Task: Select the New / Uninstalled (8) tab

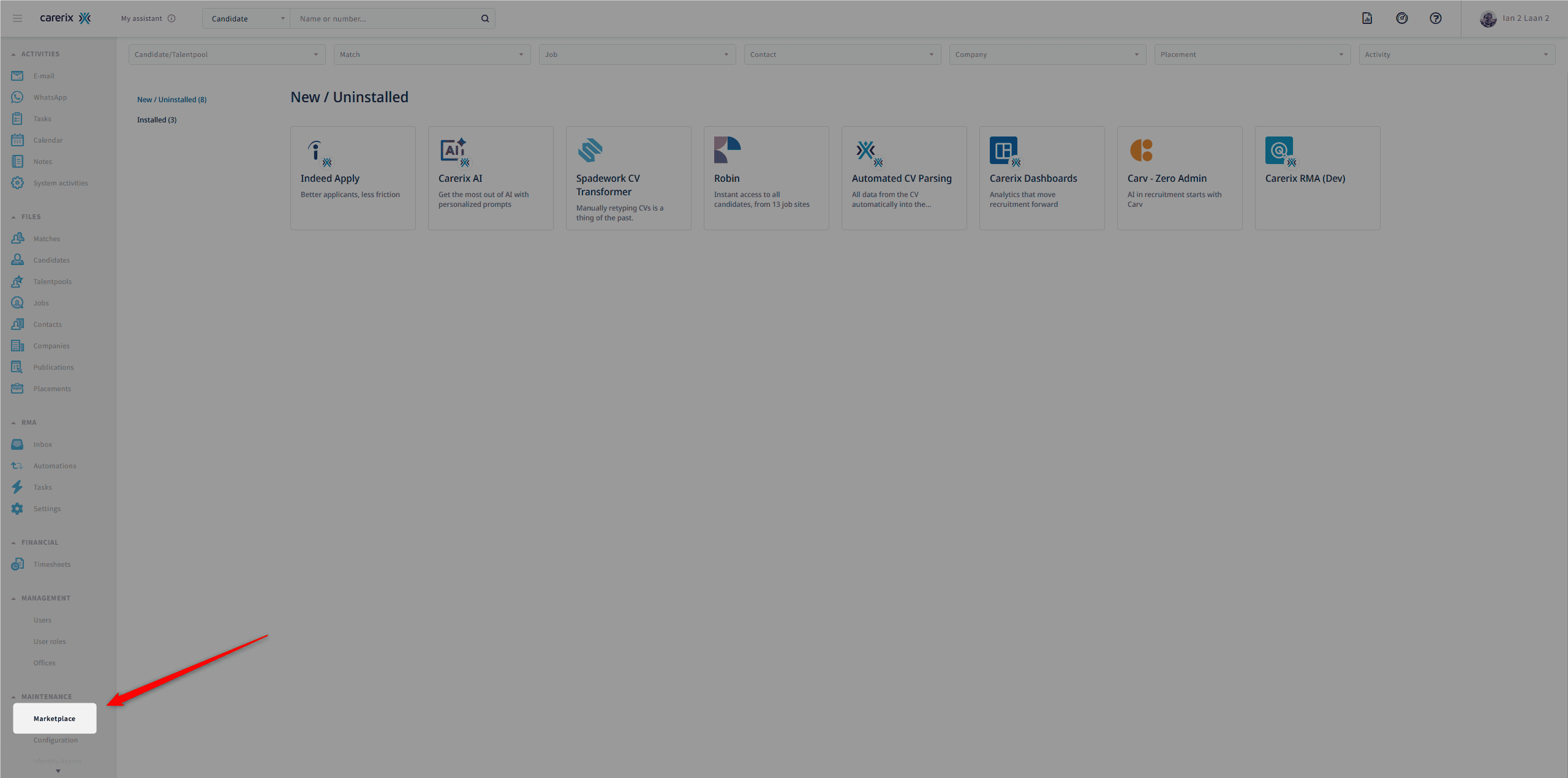Action: point(171,100)
